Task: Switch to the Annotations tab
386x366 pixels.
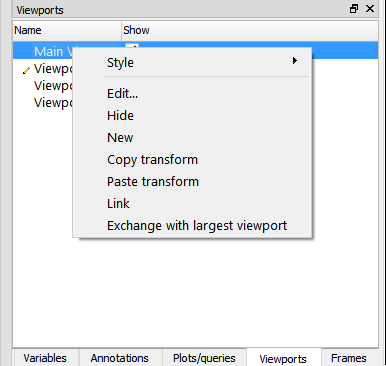Action: pos(120,358)
